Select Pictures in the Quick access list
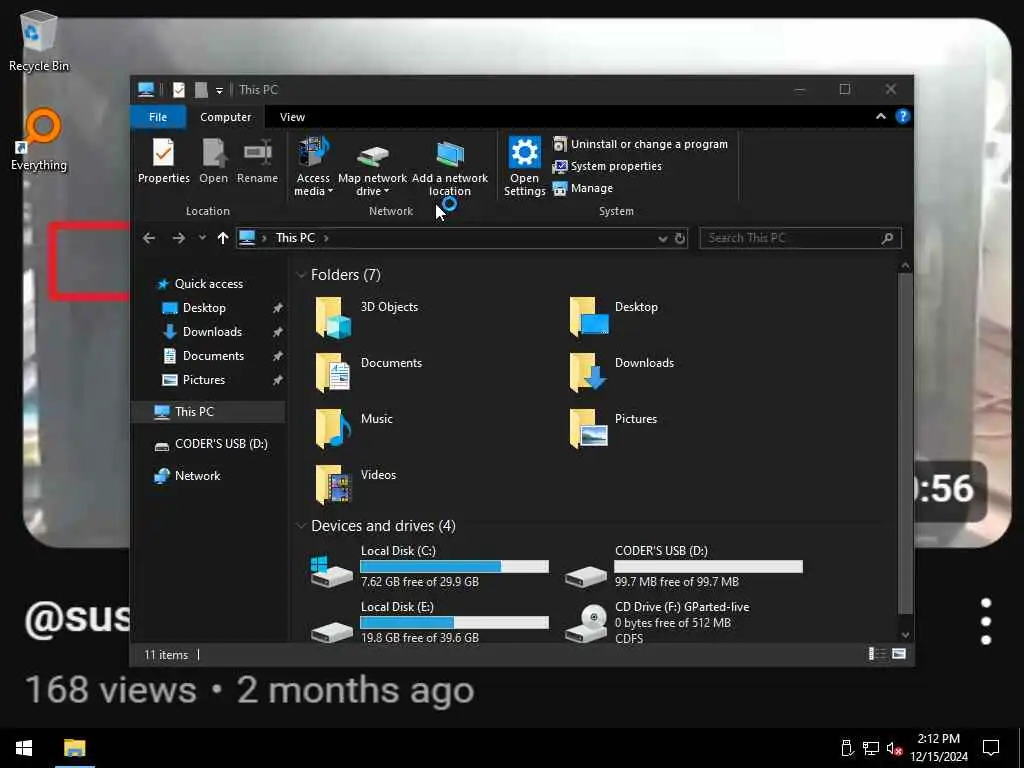The image size is (1024, 768). coord(203,380)
